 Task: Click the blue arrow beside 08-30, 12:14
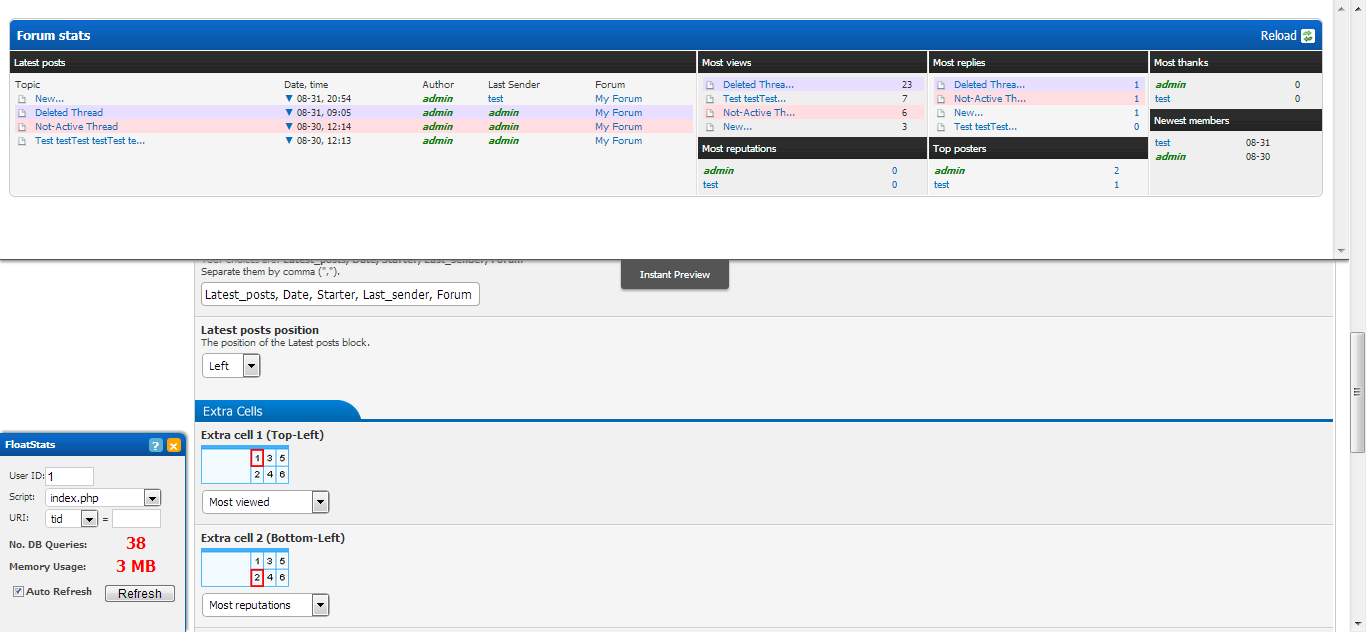(289, 127)
